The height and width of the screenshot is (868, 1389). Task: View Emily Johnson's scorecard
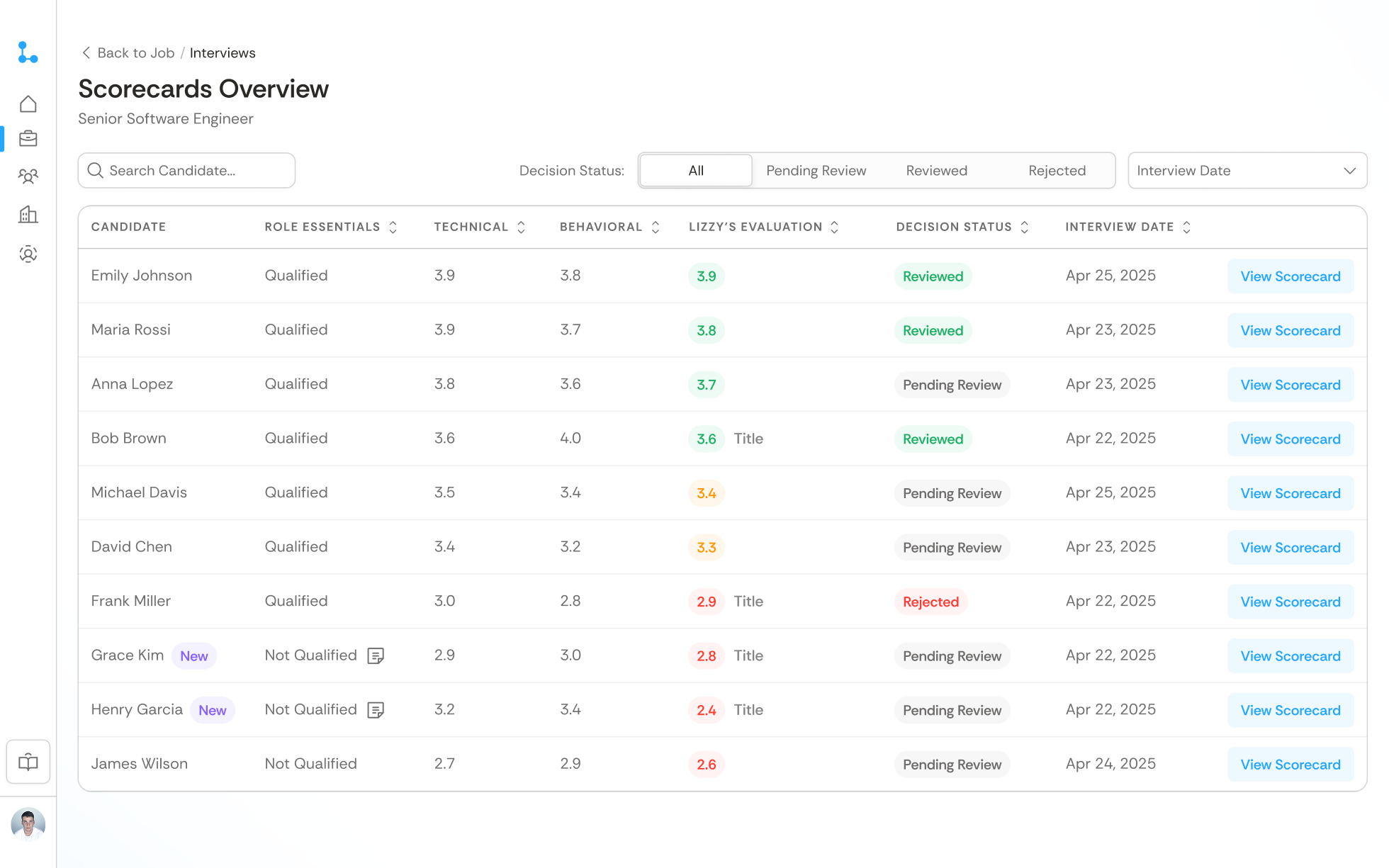1290,276
